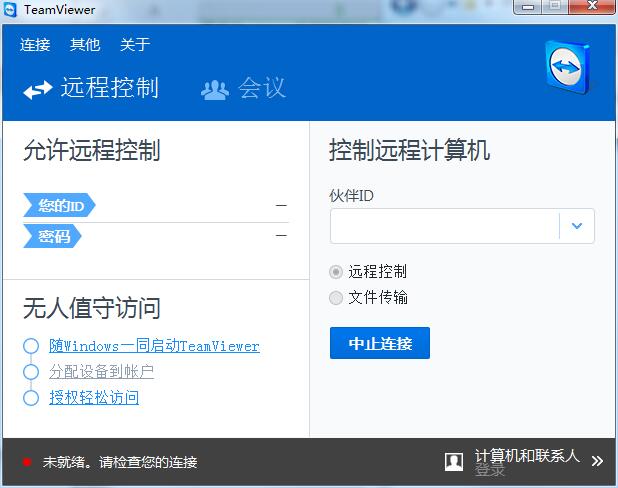Minimize the TeamViewer window

(528, 7)
